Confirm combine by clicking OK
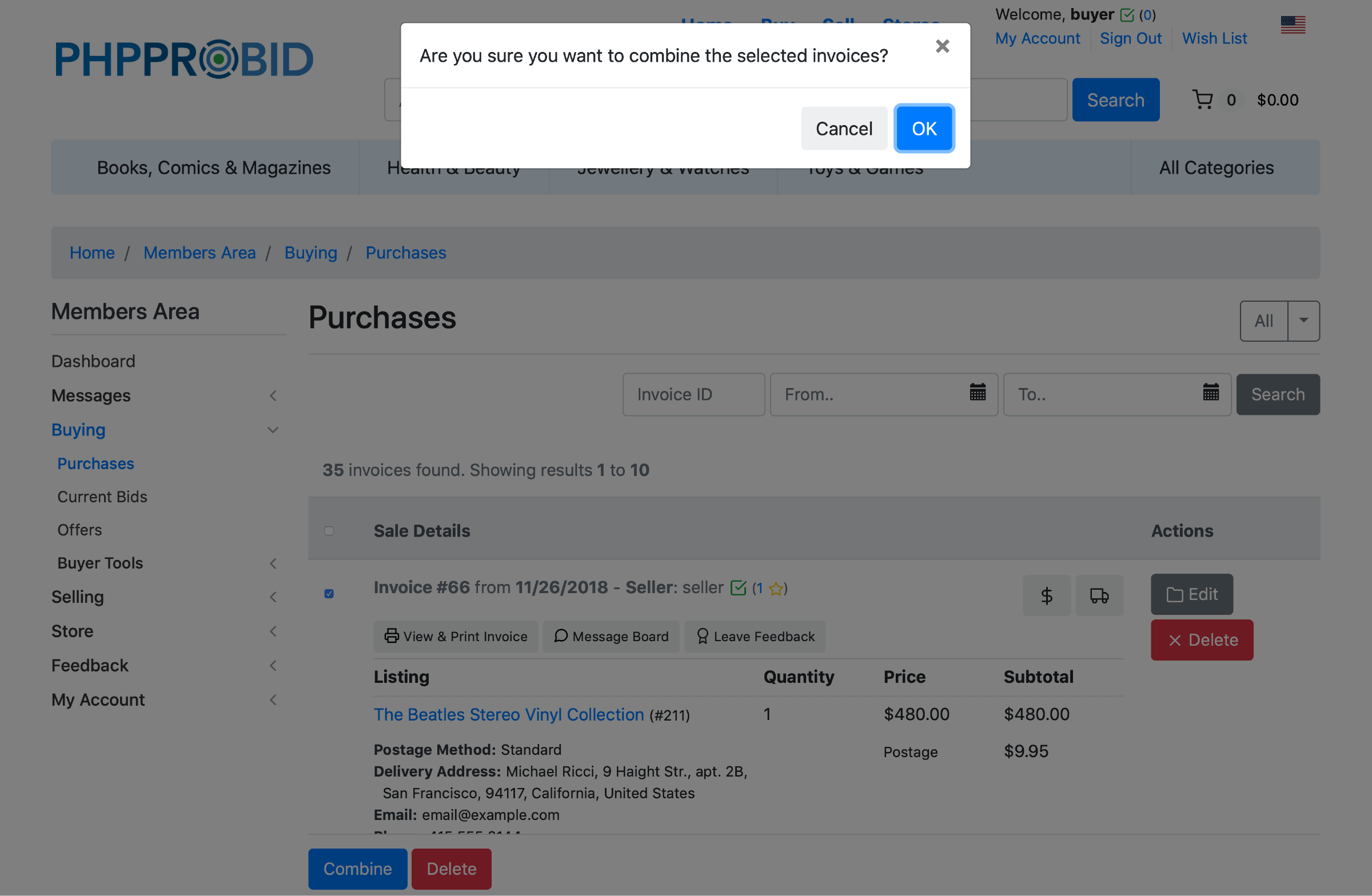Screen dimensions: 1372x896 (x=923, y=129)
